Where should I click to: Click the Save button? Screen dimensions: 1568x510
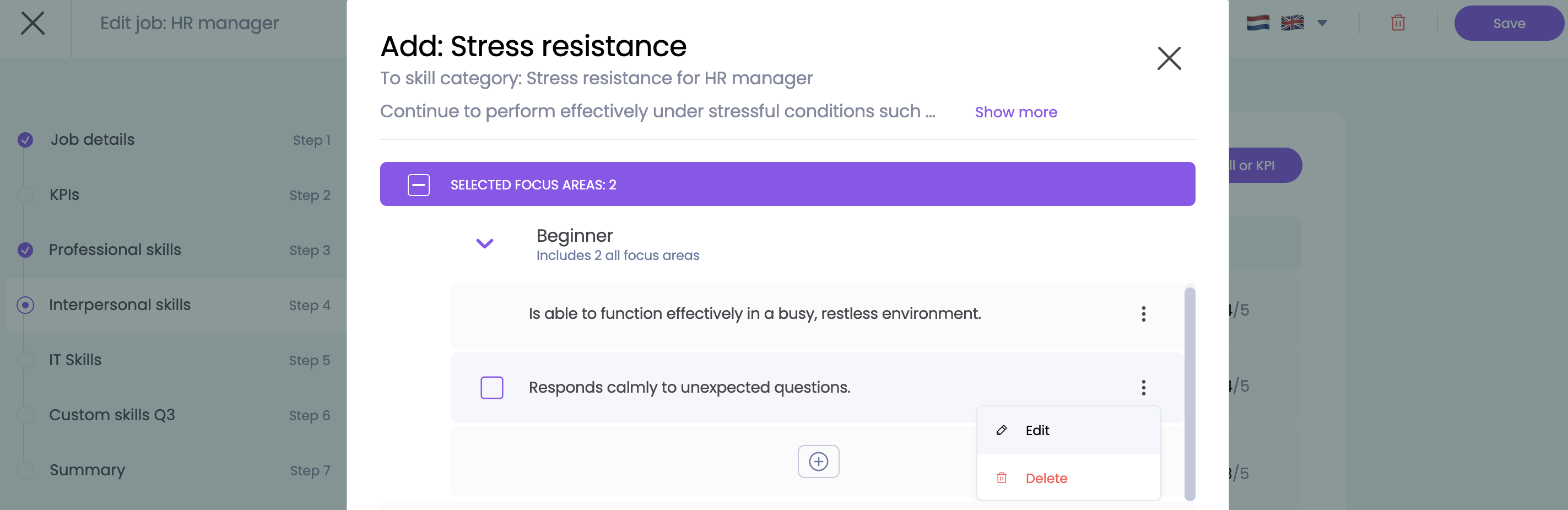click(x=1508, y=23)
